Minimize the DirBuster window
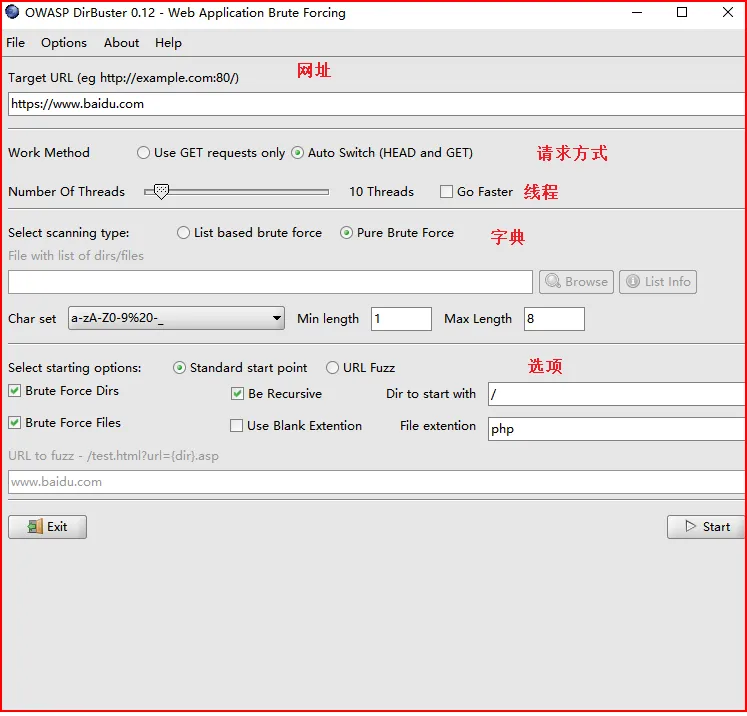The height and width of the screenshot is (716, 747). [x=637, y=12]
